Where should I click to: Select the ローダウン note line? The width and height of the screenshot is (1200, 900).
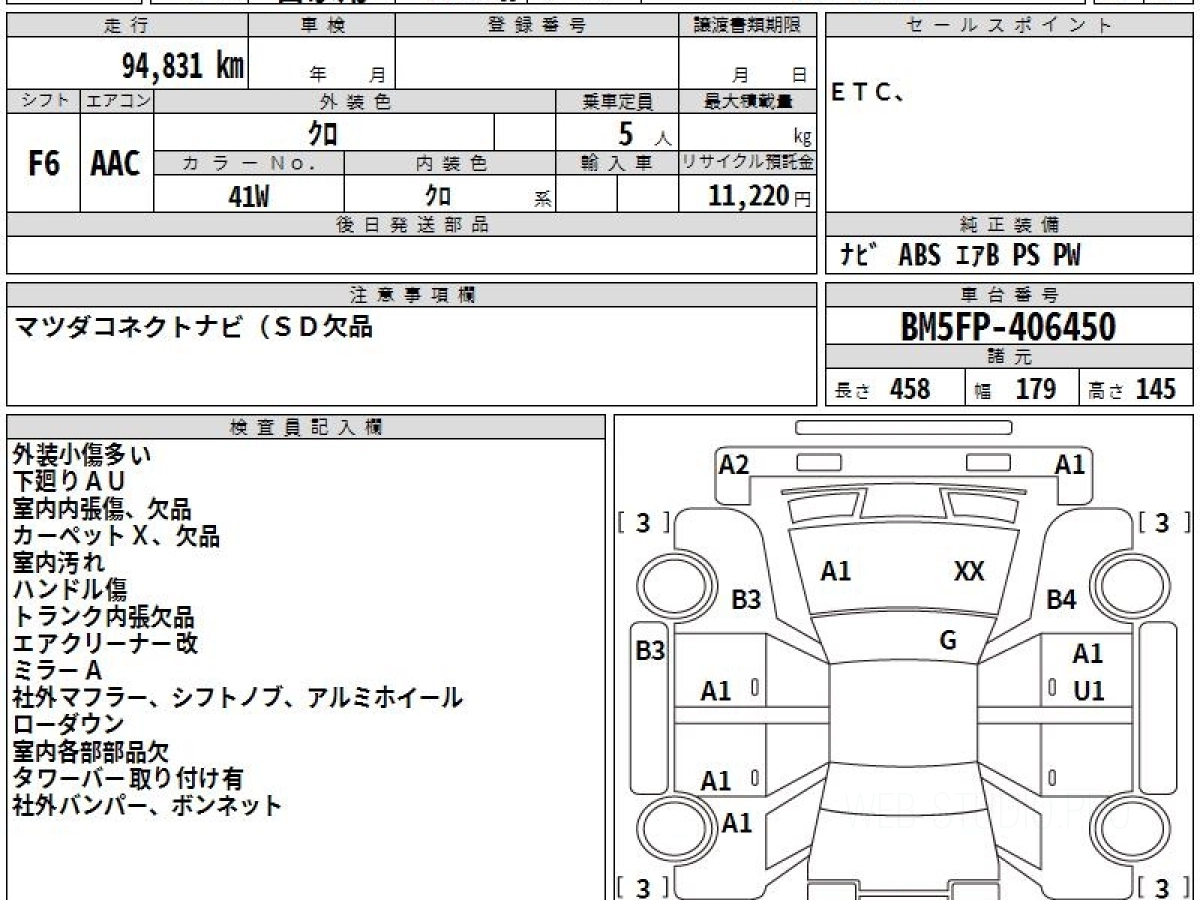(x=69, y=724)
